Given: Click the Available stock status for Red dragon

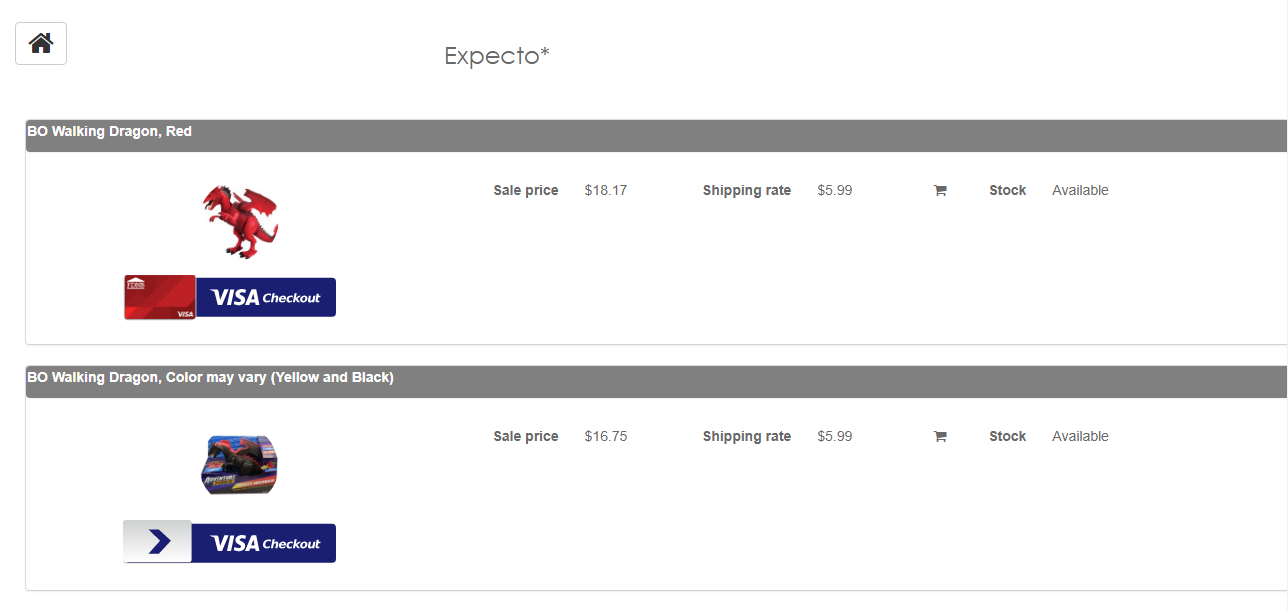Looking at the screenshot, I should pyautogui.click(x=1080, y=190).
